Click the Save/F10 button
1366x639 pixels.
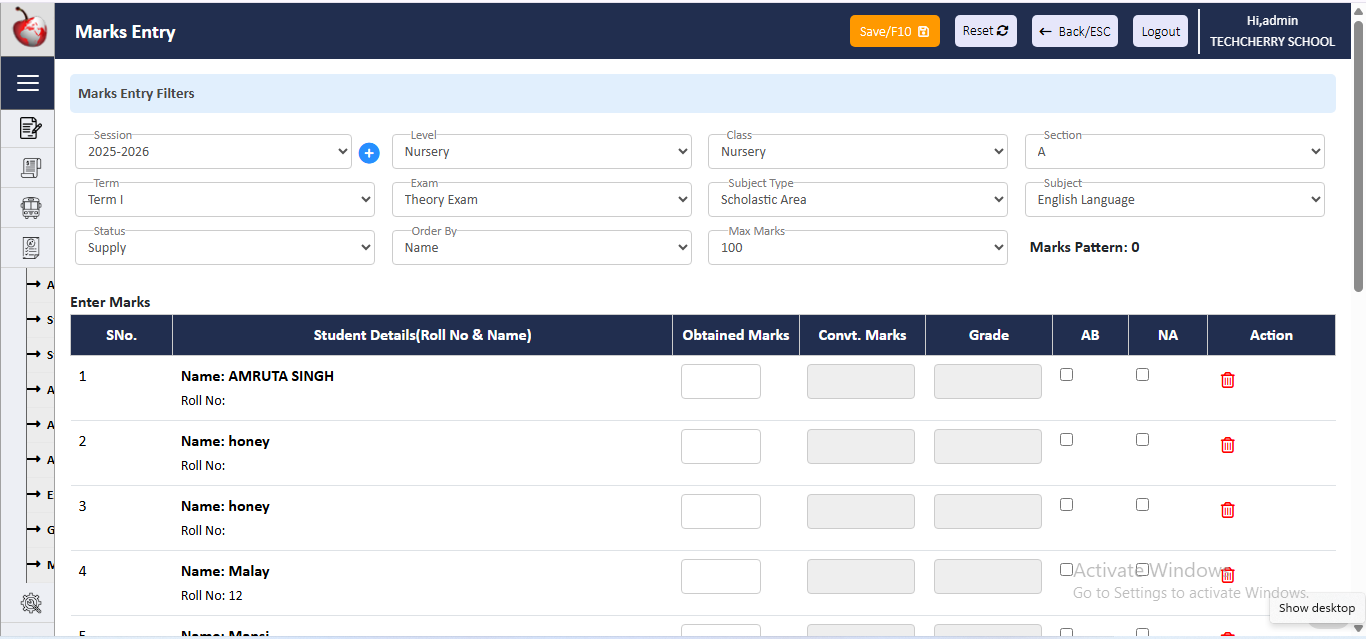894,31
